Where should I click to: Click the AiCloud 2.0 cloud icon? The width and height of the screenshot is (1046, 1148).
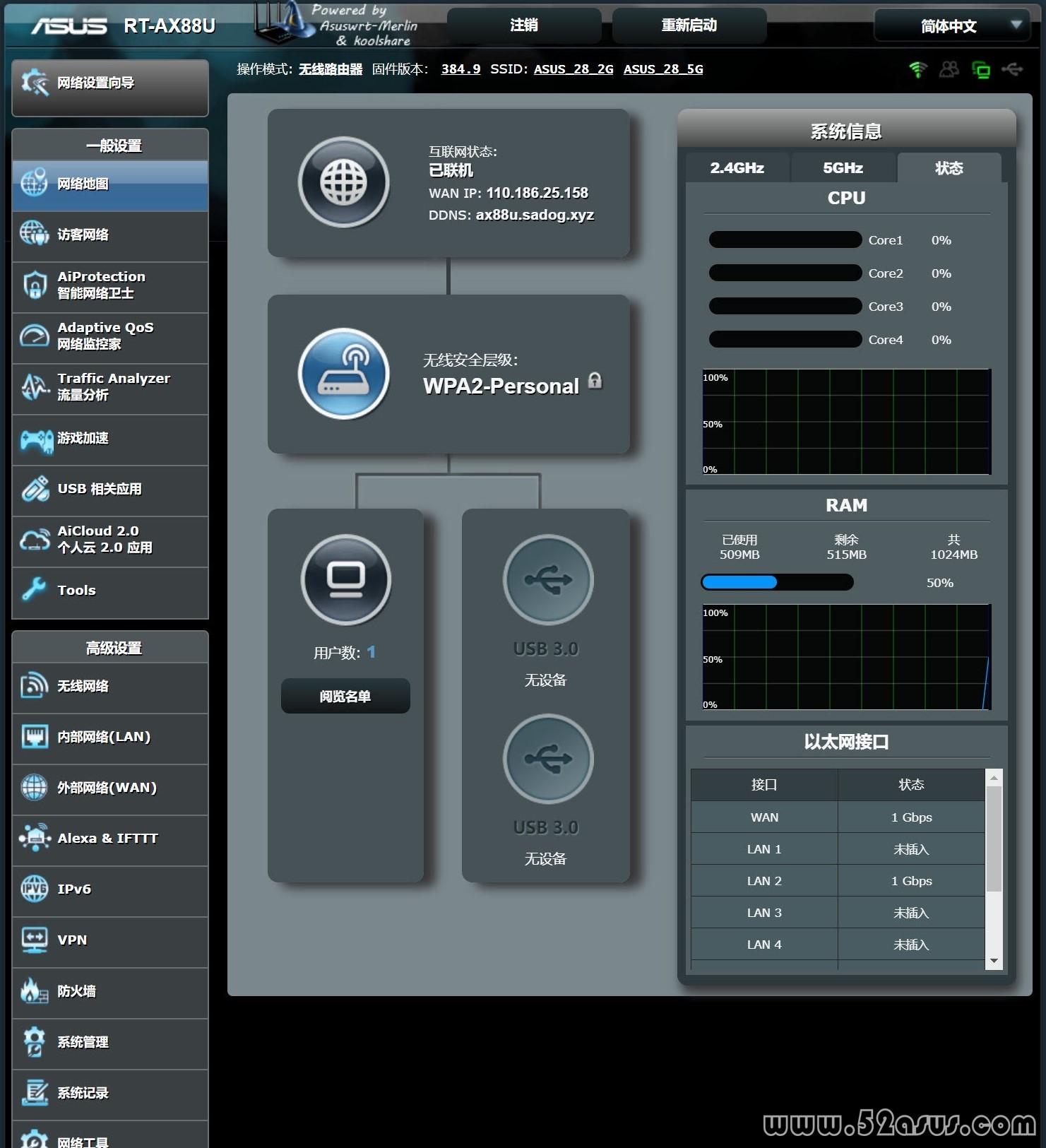tap(35, 540)
